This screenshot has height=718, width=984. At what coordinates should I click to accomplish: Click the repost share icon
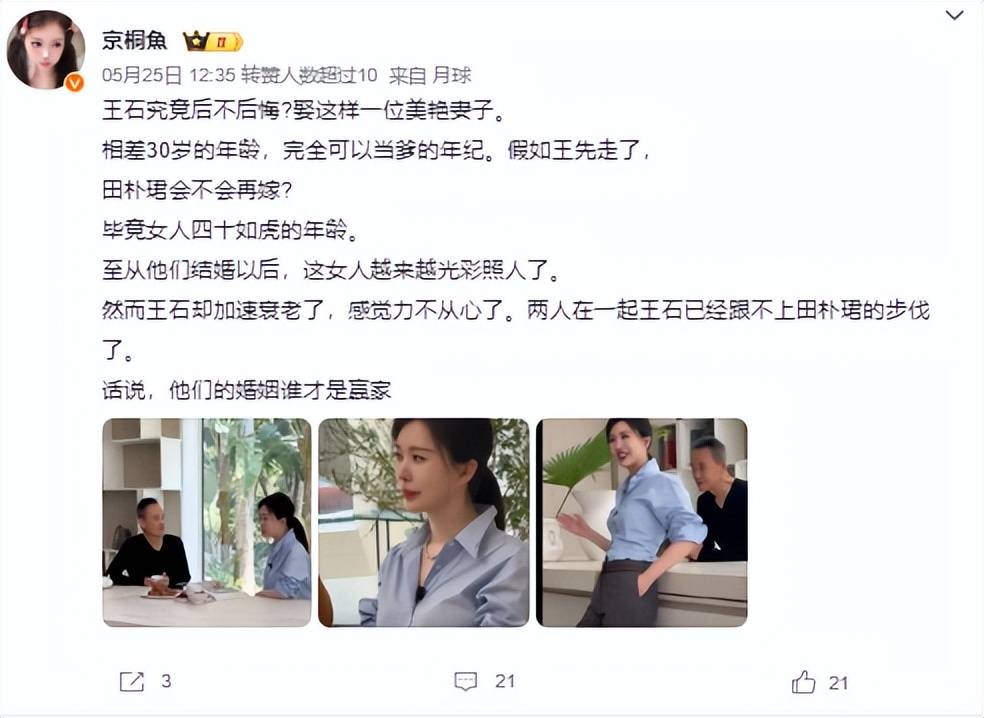[x=132, y=682]
